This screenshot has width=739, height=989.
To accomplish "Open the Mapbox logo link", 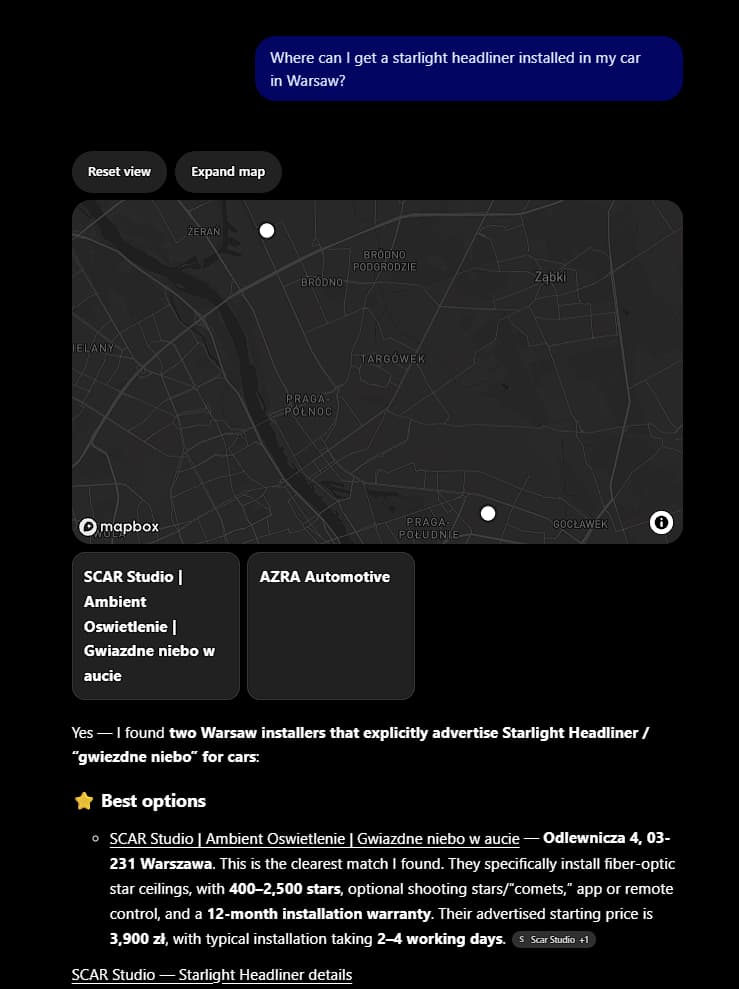I will (119, 527).
